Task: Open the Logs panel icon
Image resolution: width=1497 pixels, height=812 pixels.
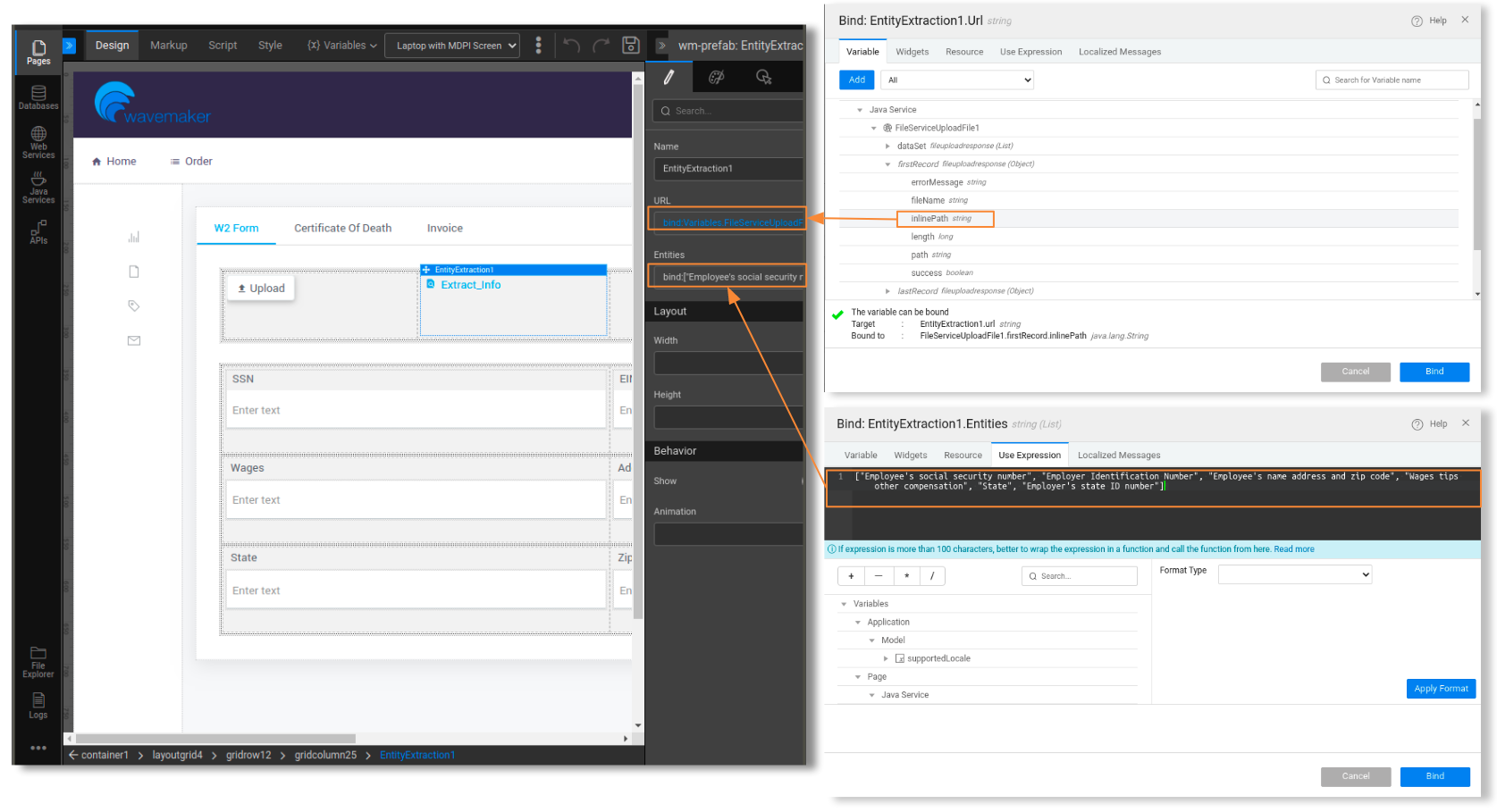Action: click(x=38, y=705)
